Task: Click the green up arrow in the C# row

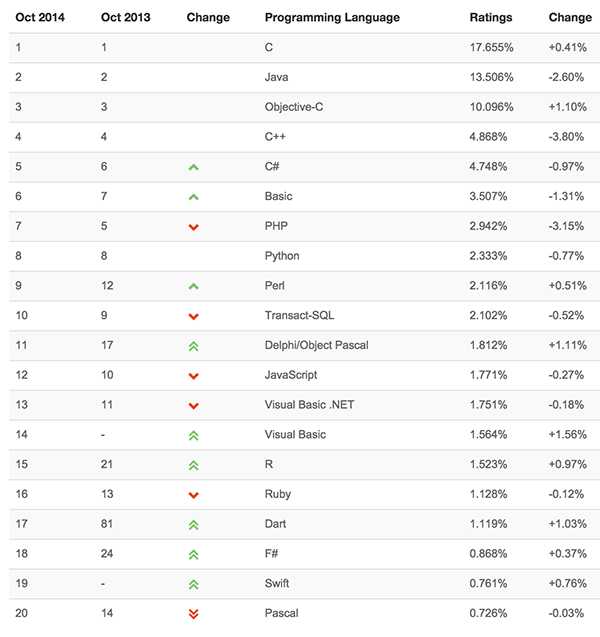Action: (x=194, y=167)
